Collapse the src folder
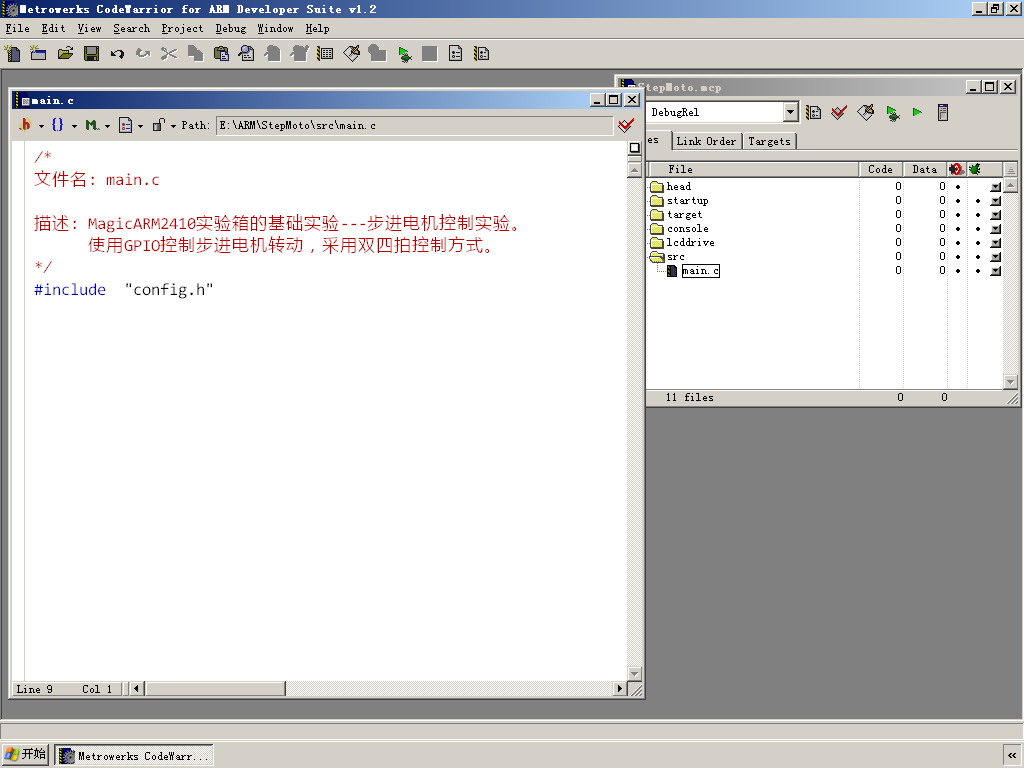The width and height of the screenshot is (1024, 768). pyautogui.click(x=657, y=257)
